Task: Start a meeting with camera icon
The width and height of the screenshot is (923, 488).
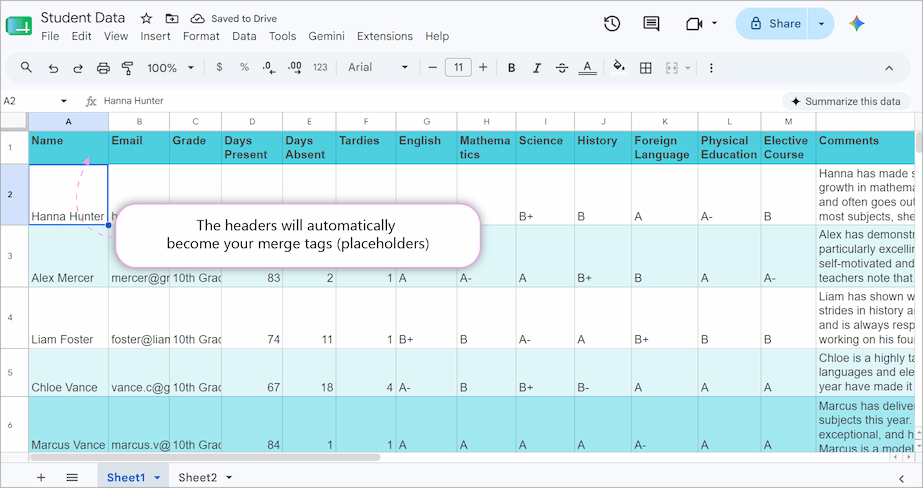Action: click(x=695, y=24)
